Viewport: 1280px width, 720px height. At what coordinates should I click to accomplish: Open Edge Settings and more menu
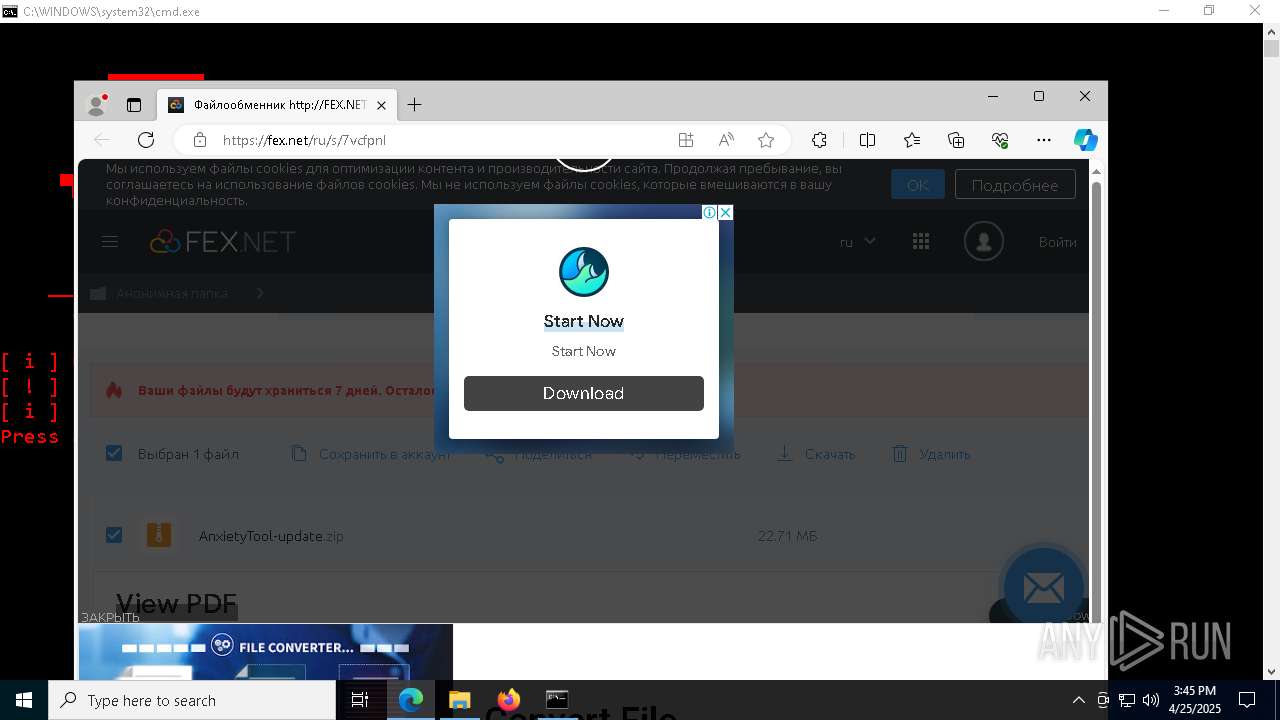[x=1044, y=140]
